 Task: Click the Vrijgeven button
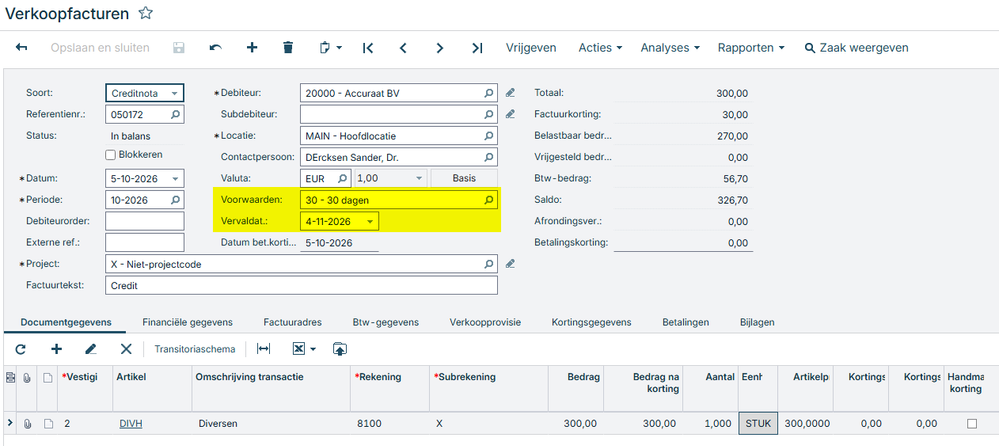coord(531,48)
